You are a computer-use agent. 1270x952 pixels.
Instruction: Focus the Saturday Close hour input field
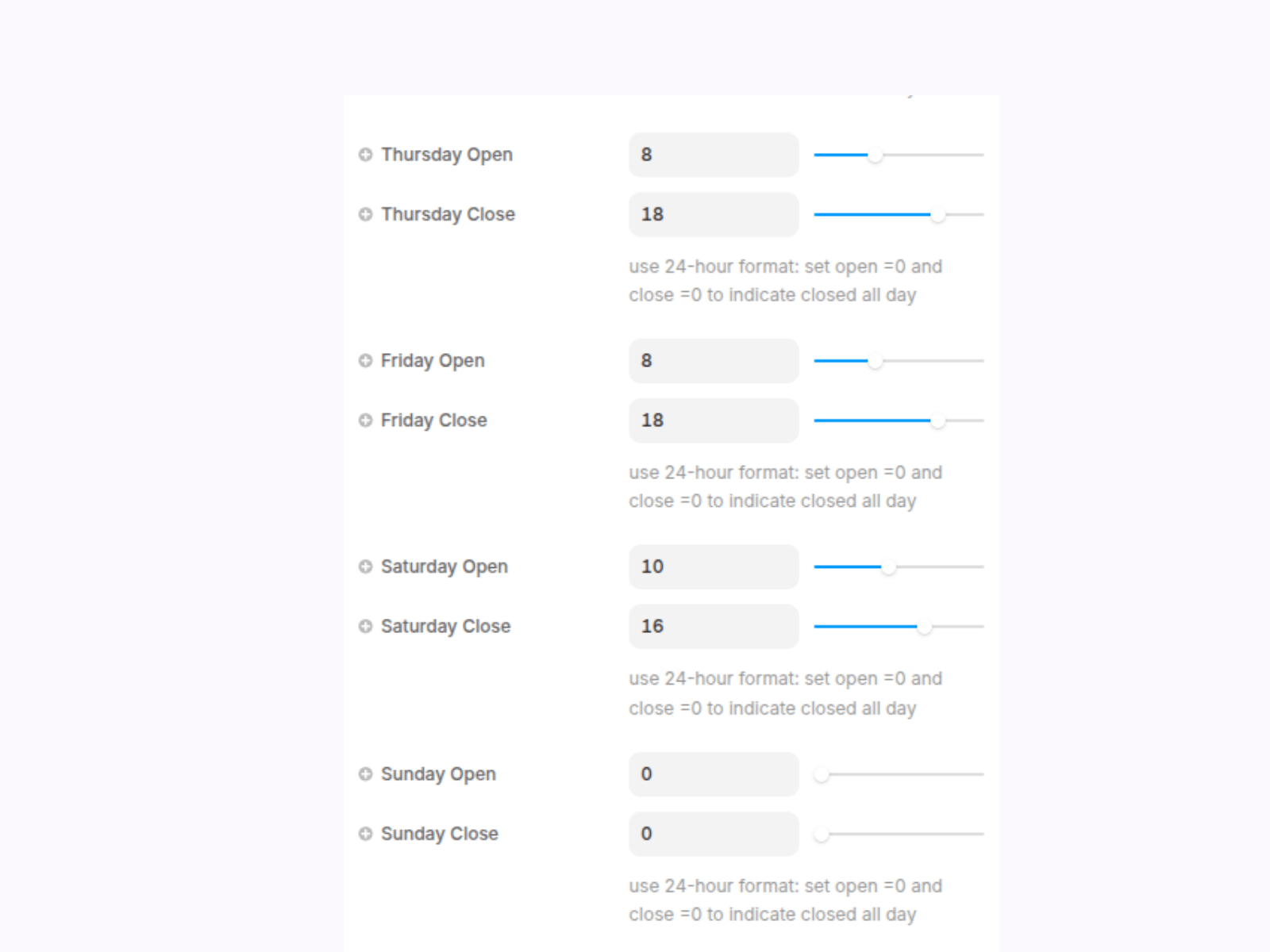[713, 627]
